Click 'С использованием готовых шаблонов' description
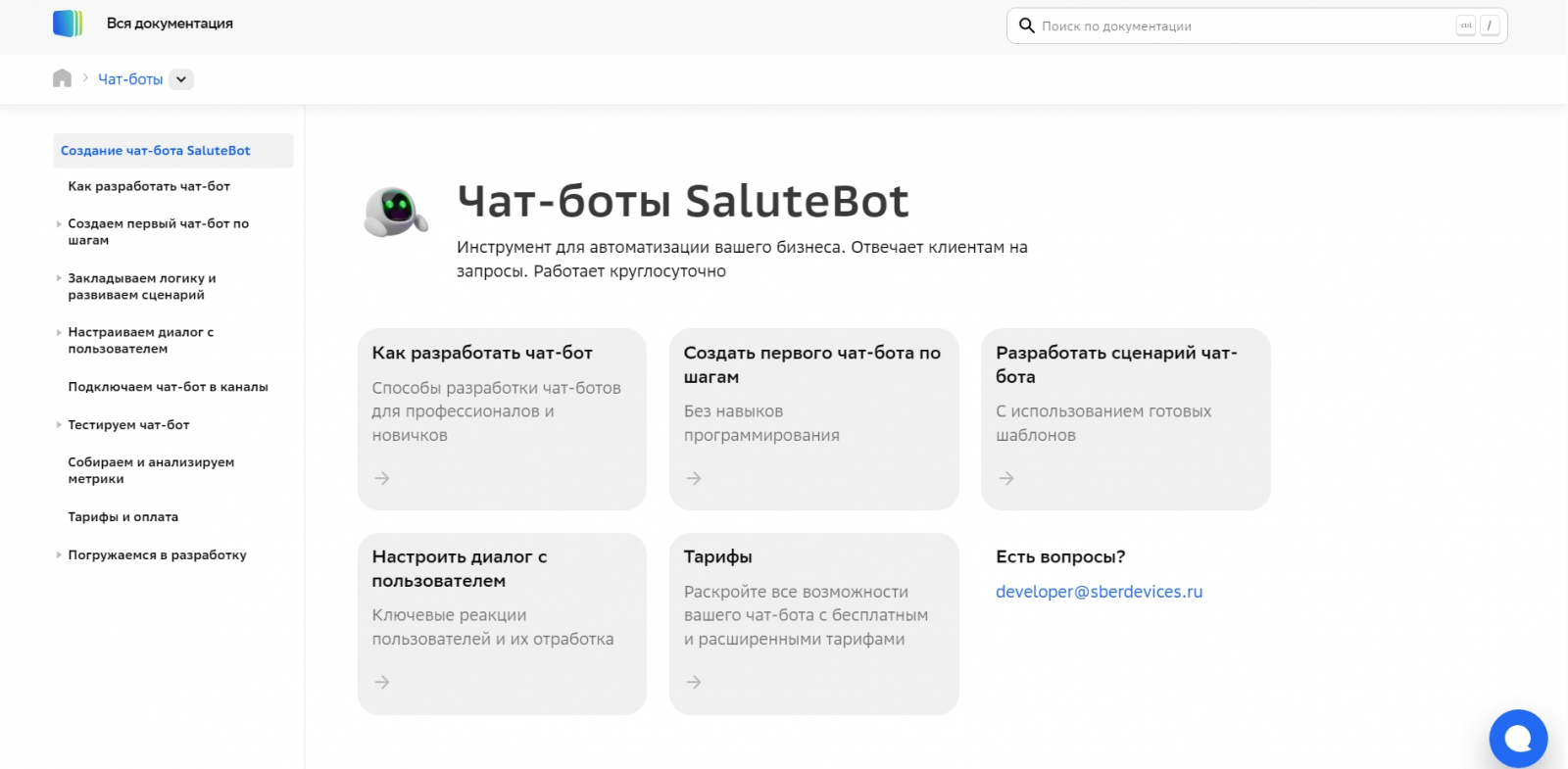1568x769 pixels. pyautogui.click(x=1103, y=423)
